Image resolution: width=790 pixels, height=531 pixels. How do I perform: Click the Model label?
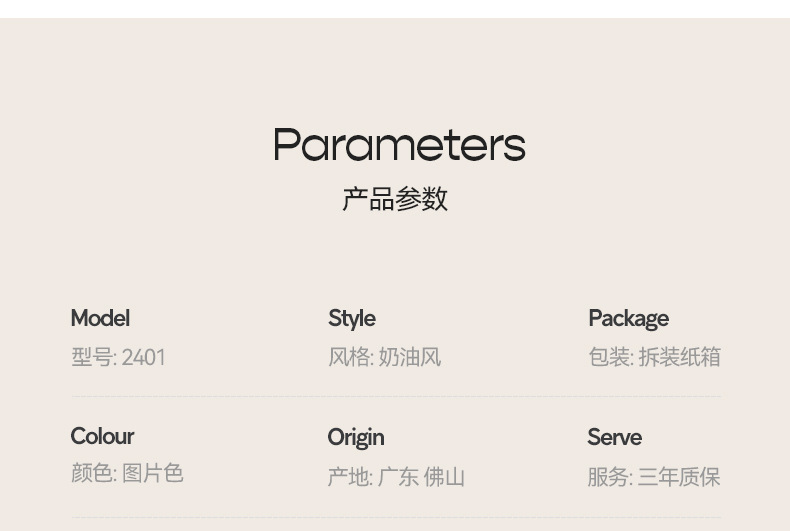(x=100, y=318)
